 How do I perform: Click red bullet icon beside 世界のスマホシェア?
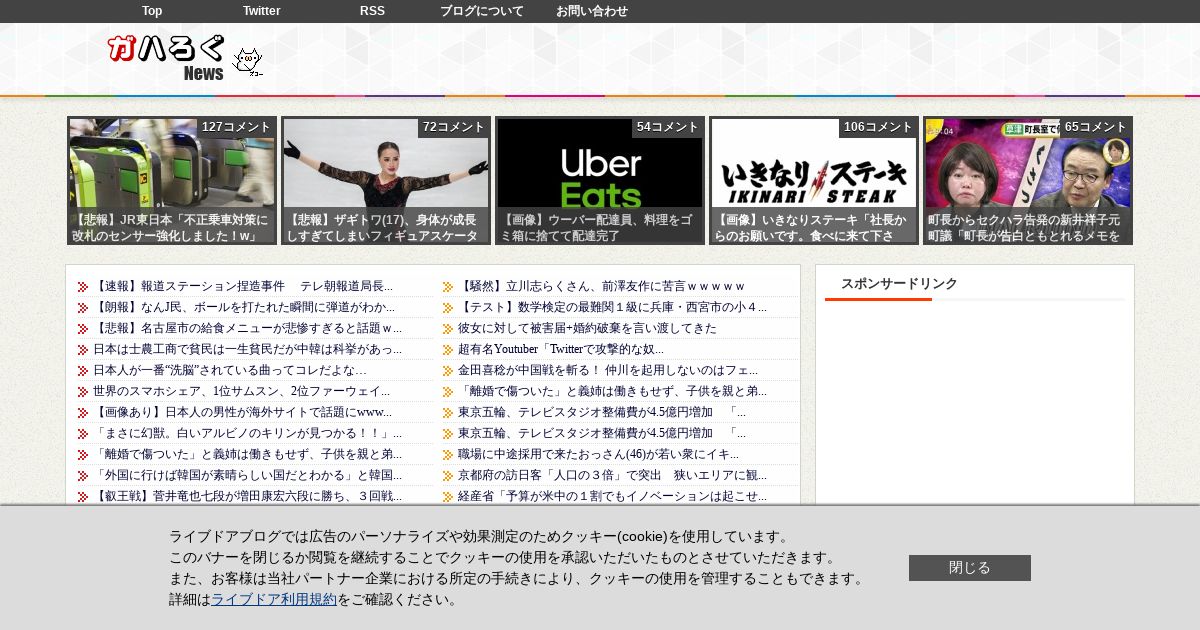[x=83, y=392]
